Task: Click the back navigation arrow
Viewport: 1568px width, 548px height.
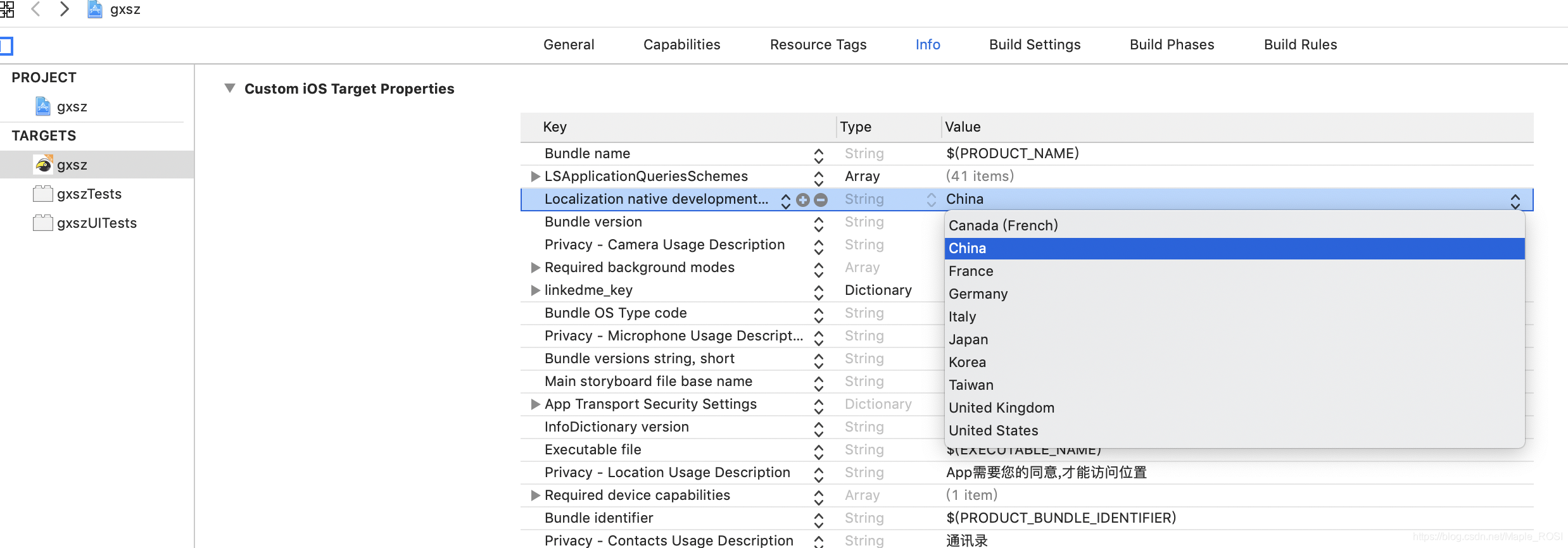Action: tap(36, 9)
